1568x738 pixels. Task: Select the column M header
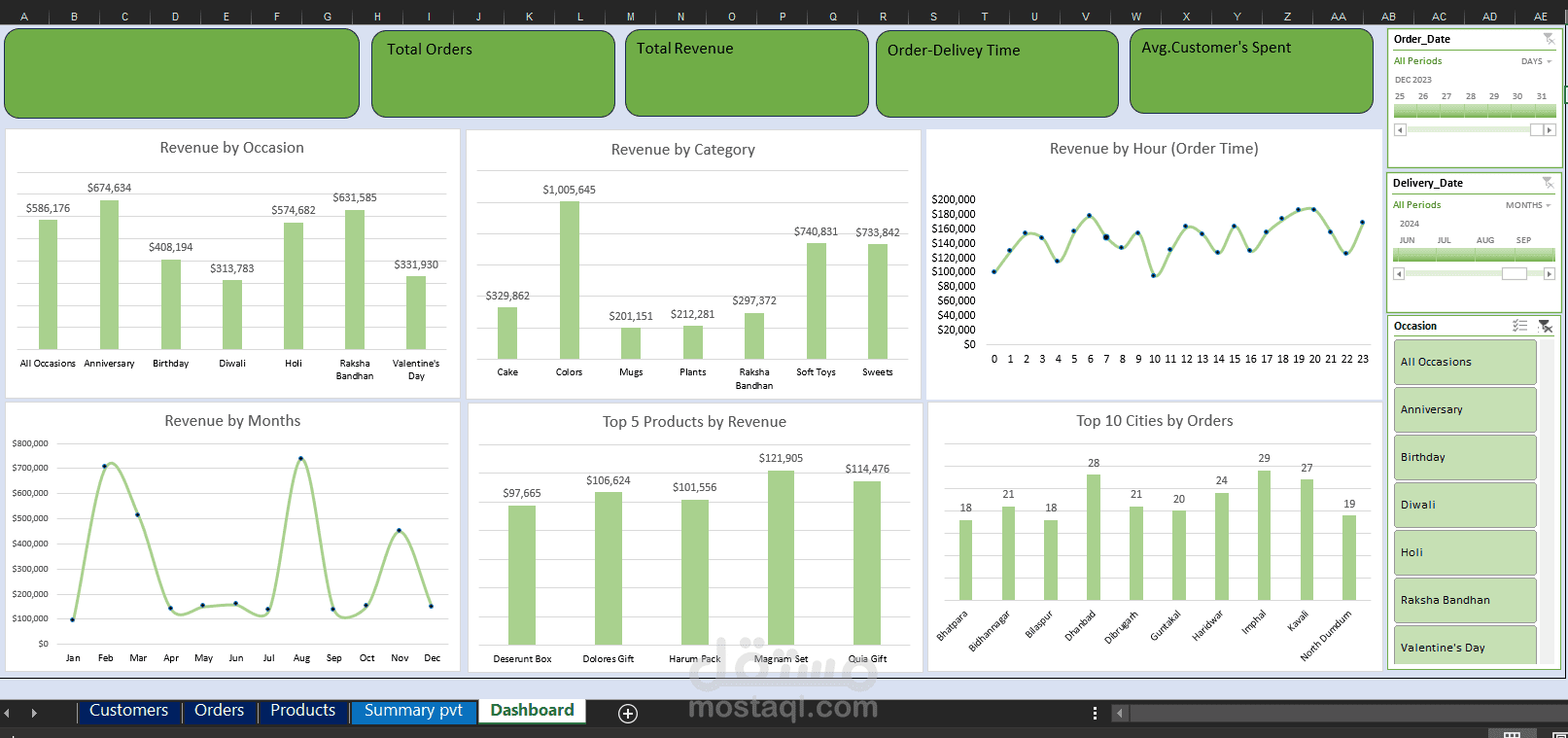[x=631, y=17]
